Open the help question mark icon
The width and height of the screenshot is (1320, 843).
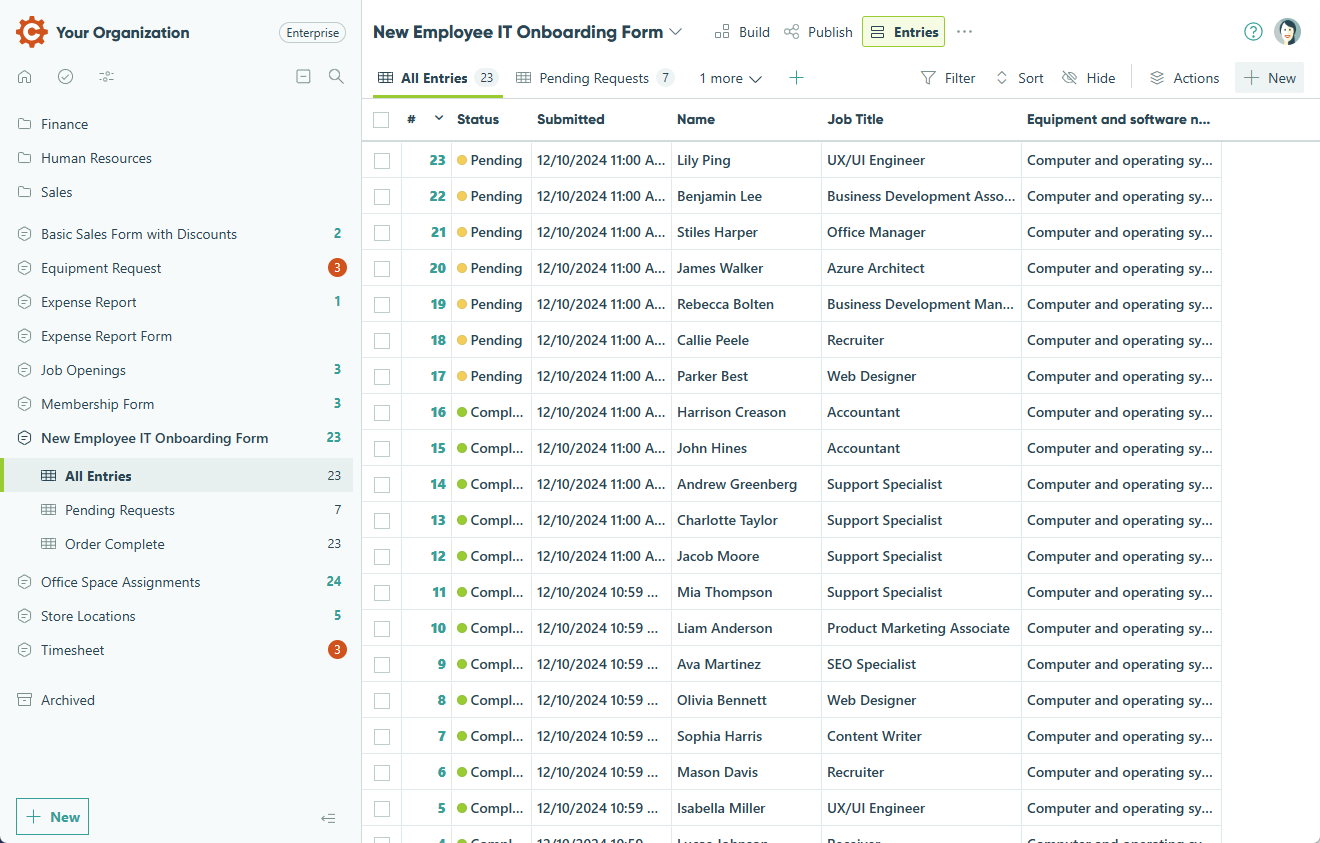(x=1253, y=32)
